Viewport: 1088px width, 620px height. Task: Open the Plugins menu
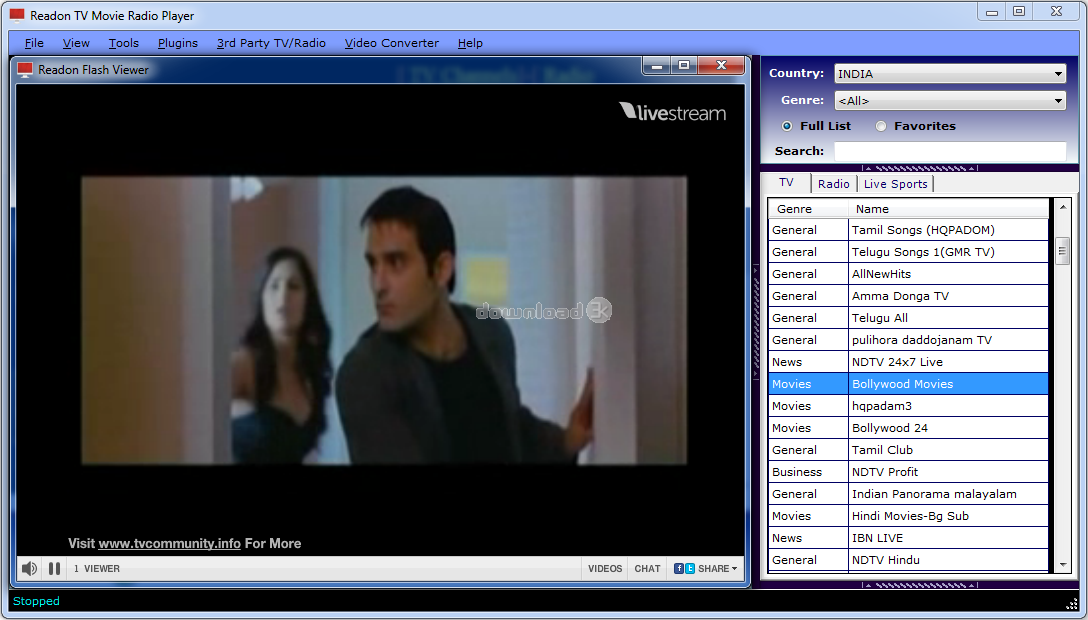(x=178, y=43)
